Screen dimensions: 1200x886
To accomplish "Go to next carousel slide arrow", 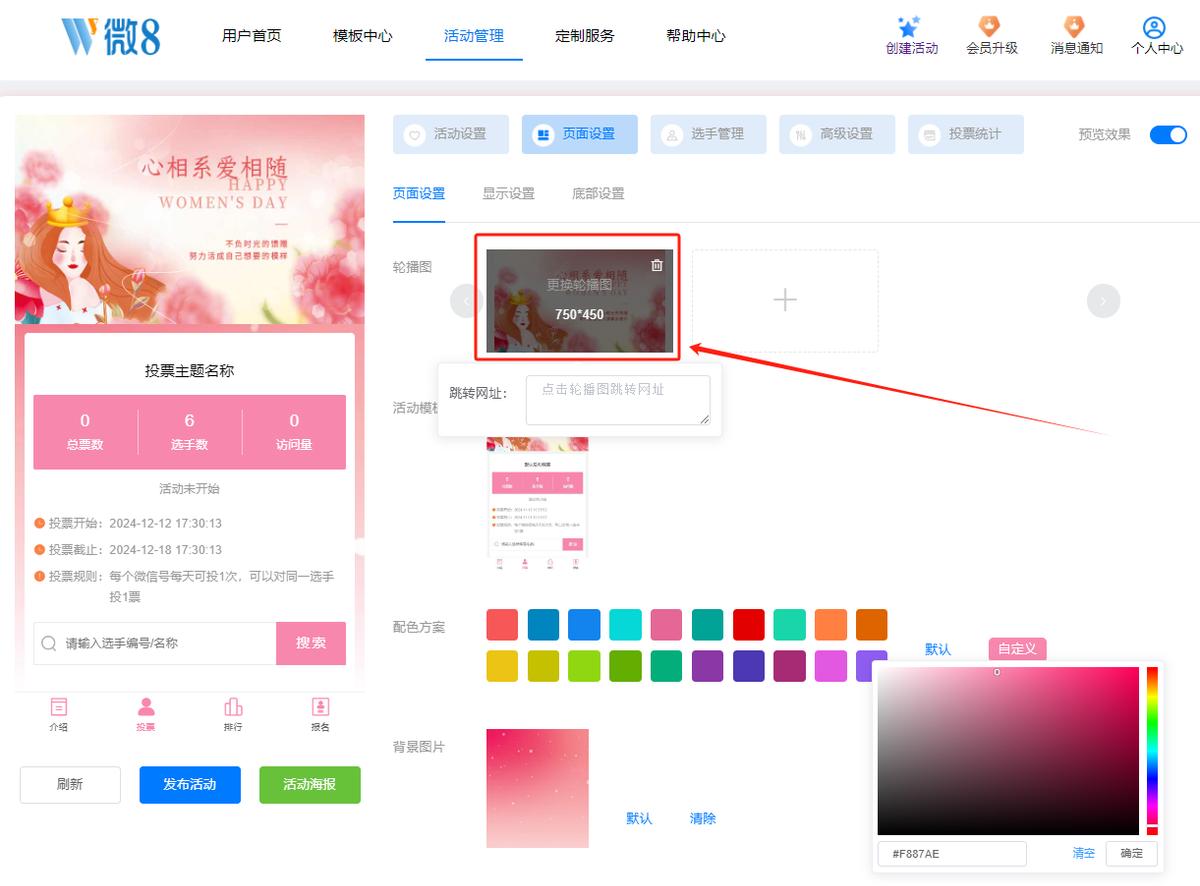I will tap(1103, 300).
